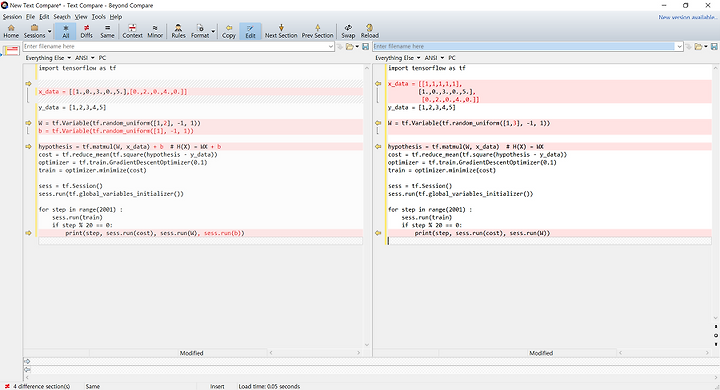Open the Search menu
Image resolution: width=720 pixels, height=390 pixels.
(62, 17)
